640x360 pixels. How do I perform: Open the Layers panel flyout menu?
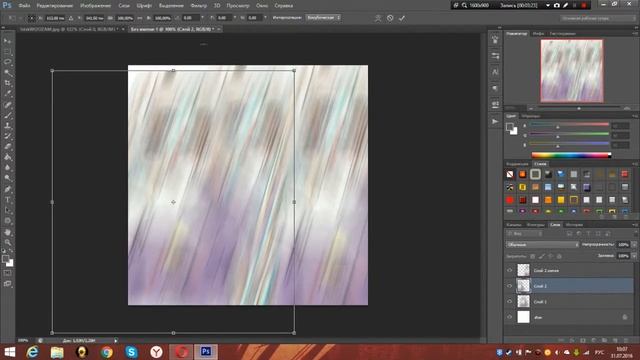(x=635, y=224)
